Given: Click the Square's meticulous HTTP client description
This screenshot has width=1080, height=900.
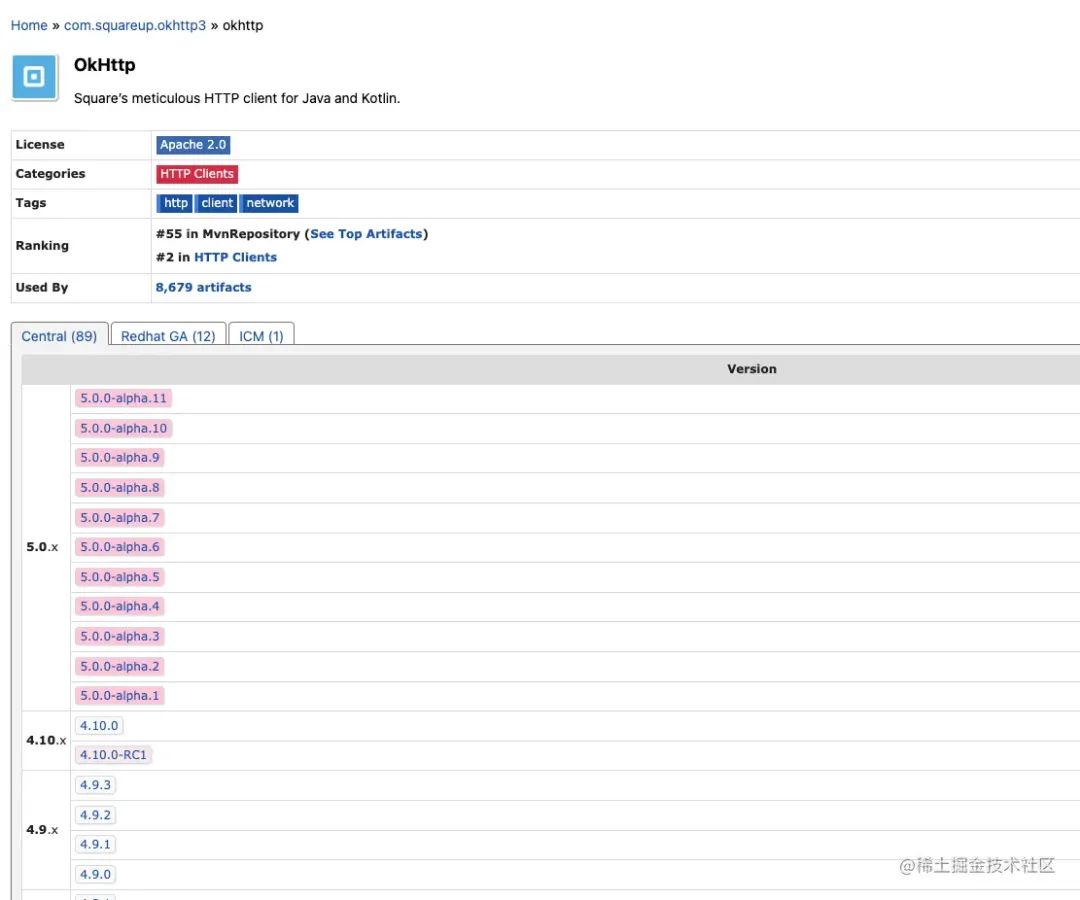Looking at the screenshot, I should [237, 98].
